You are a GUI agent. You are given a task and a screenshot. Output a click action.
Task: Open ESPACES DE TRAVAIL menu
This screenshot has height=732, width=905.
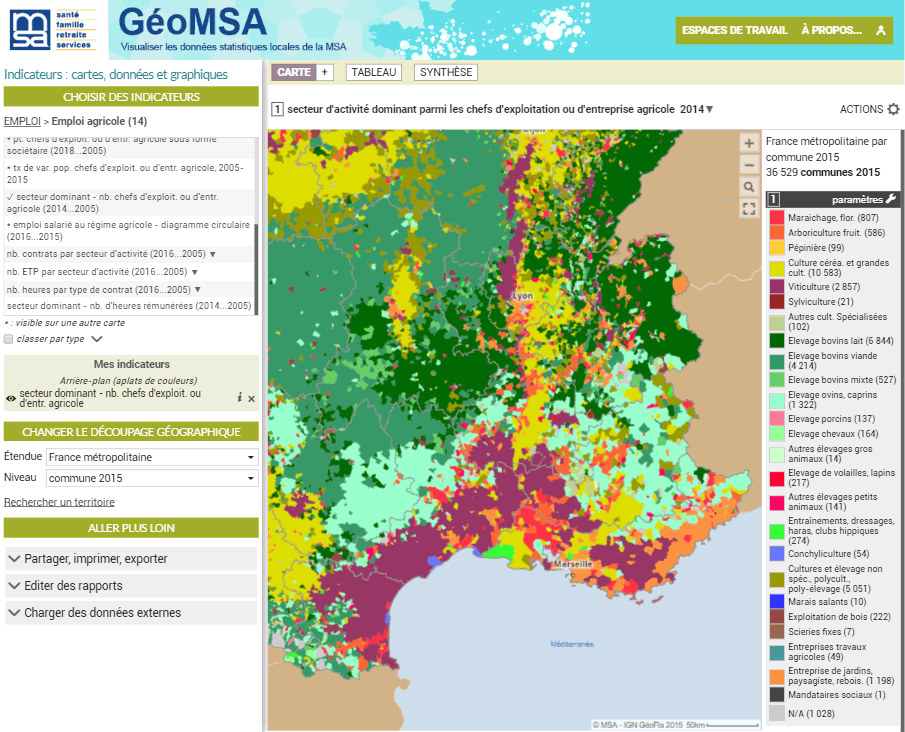[x=734, y=31]
